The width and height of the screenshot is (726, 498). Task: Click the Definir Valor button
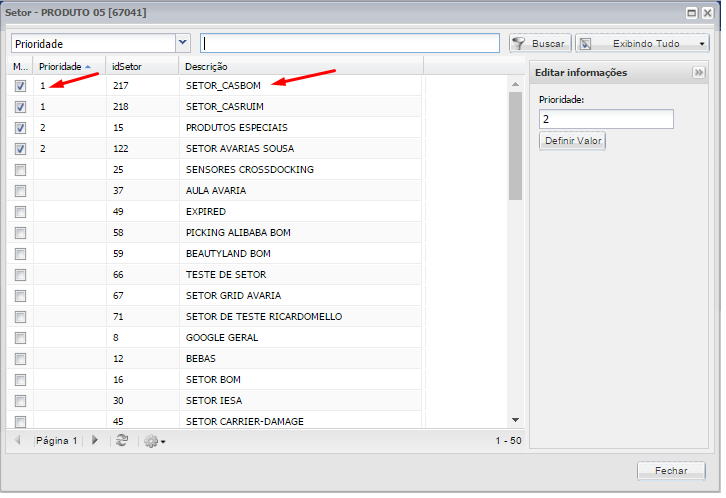[x=573, y=141]
